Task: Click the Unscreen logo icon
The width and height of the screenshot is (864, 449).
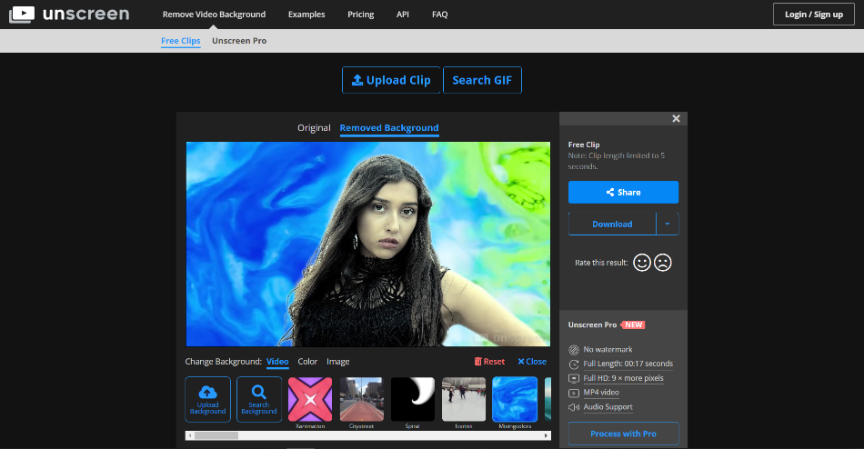Action: pos(21,14)
